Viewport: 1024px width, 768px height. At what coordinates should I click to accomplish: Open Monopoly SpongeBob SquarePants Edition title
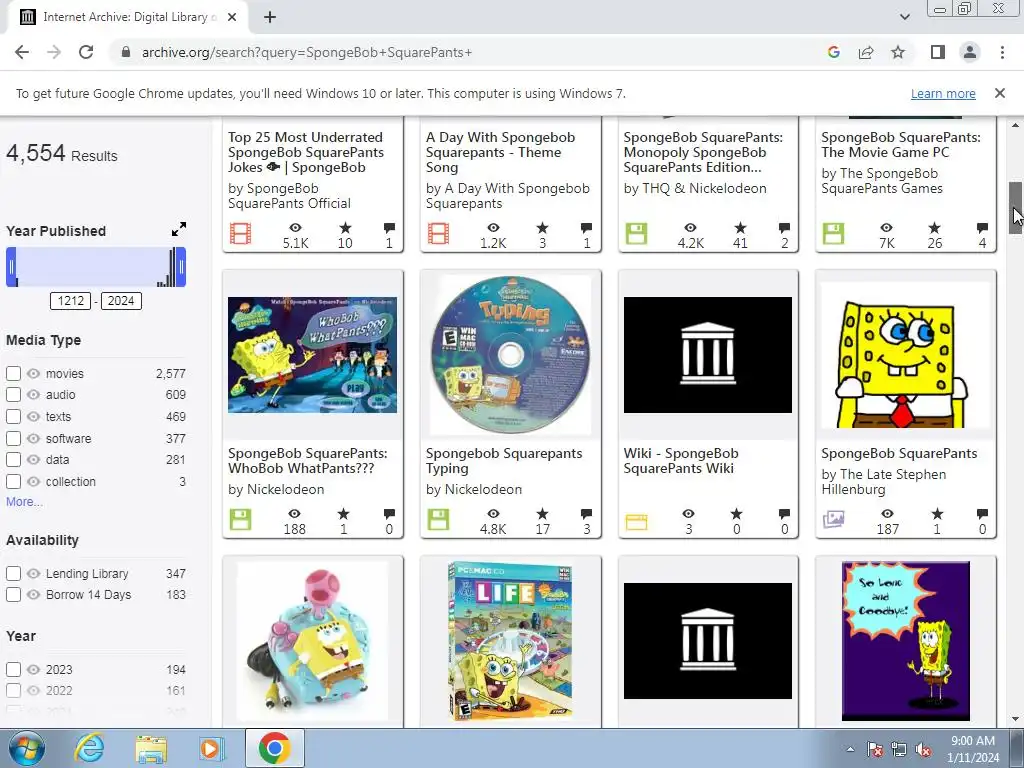tap(703, 152)
